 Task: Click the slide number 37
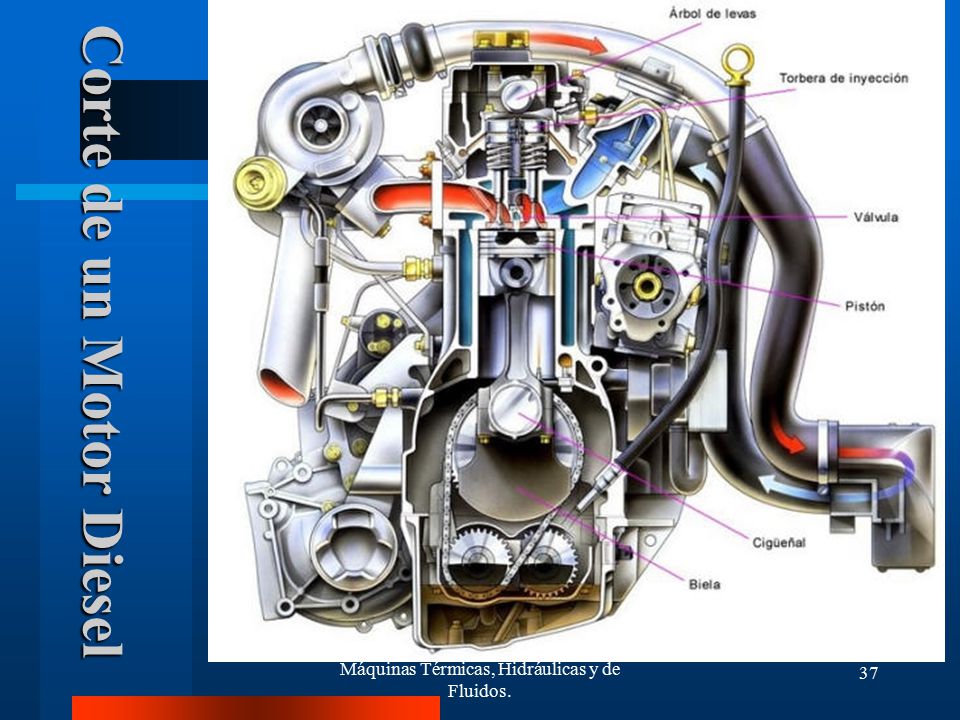(868, 673)
